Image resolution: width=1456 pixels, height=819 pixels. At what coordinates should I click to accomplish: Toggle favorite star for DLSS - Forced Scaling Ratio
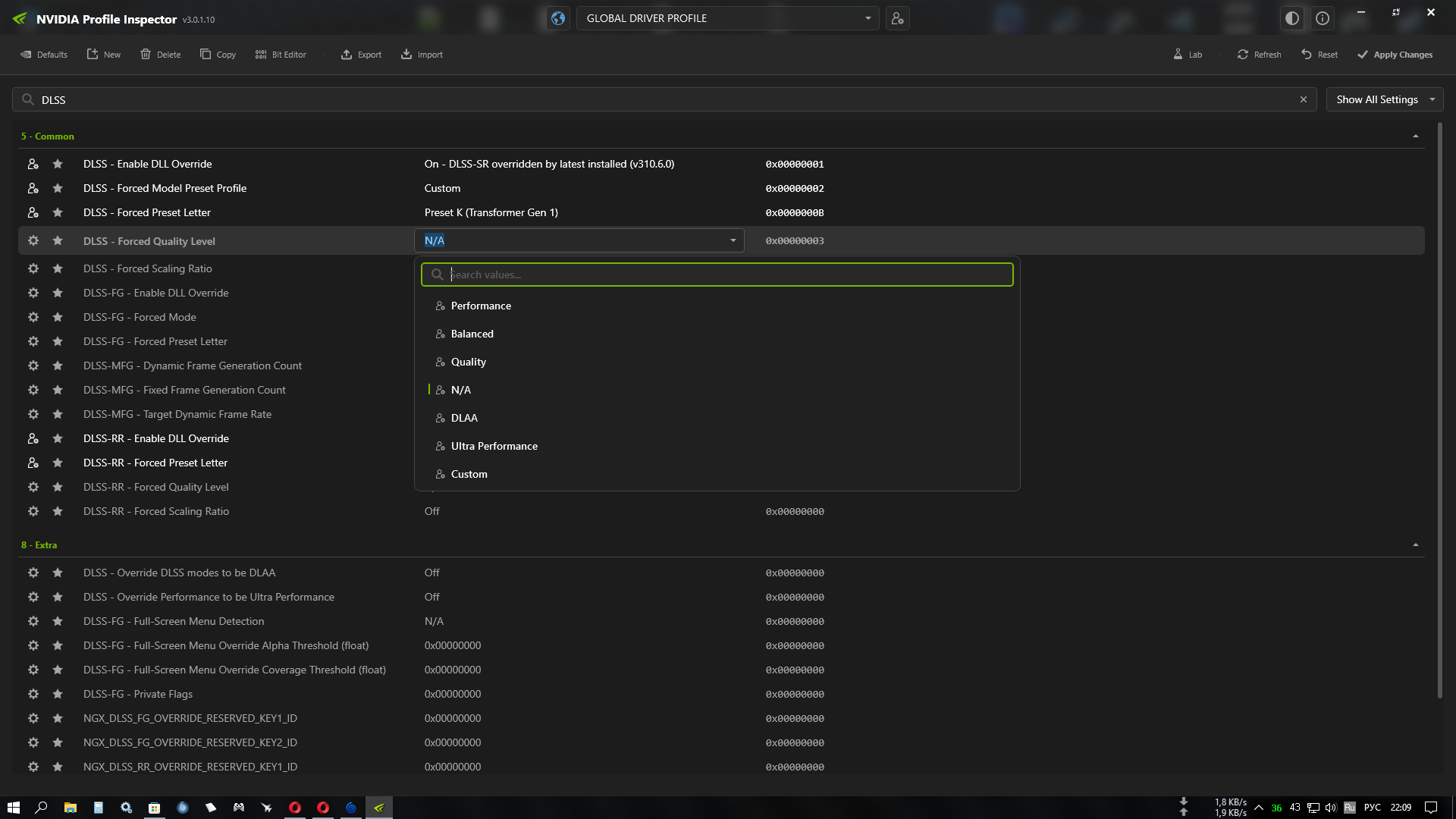point(58,268)
